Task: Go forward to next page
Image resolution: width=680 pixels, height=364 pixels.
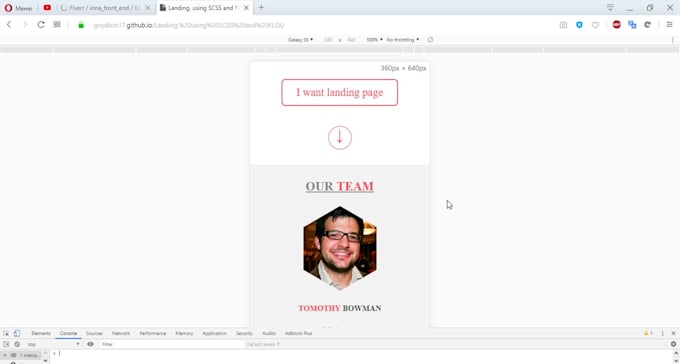Action: (x=25, y=25)
